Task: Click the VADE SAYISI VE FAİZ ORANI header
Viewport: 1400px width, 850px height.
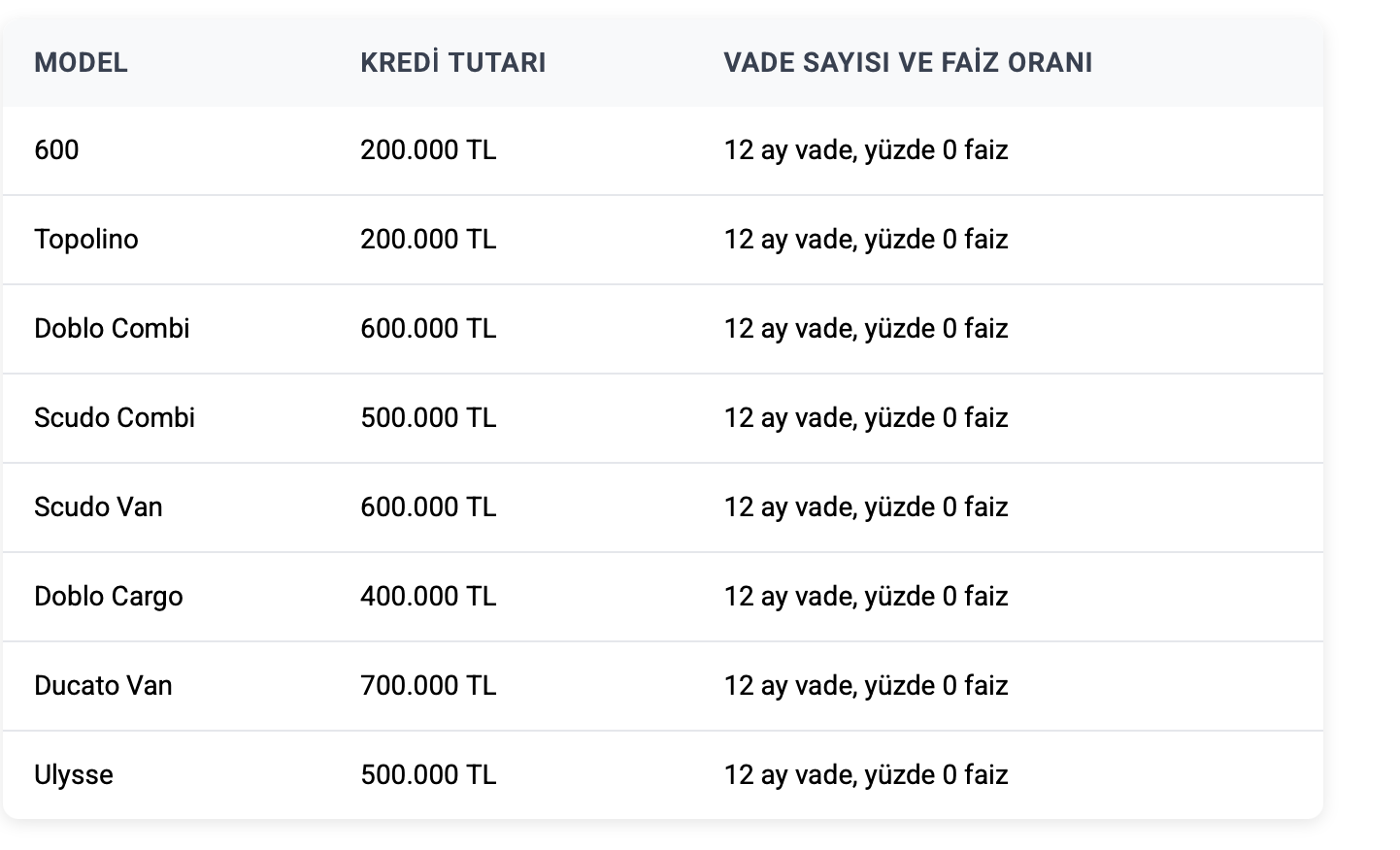Action: tap(907, 63)
